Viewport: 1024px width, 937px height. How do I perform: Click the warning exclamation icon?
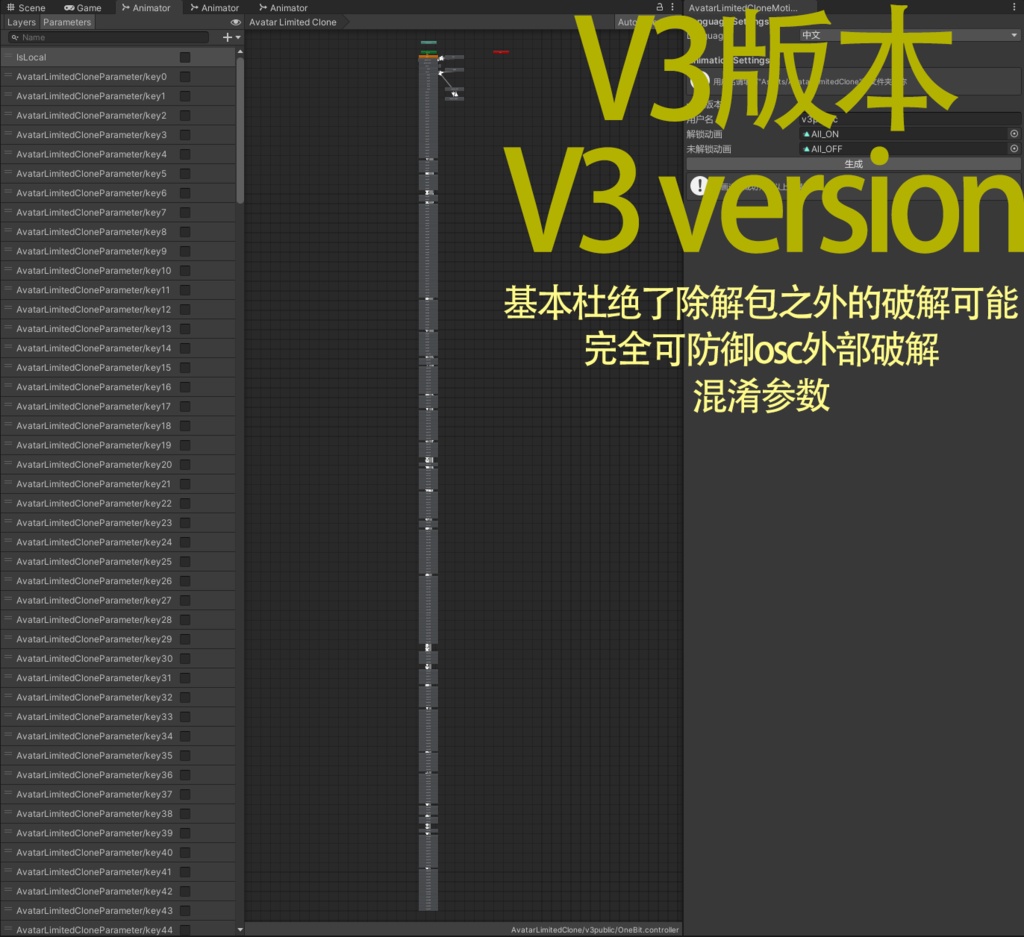(699, 186)
